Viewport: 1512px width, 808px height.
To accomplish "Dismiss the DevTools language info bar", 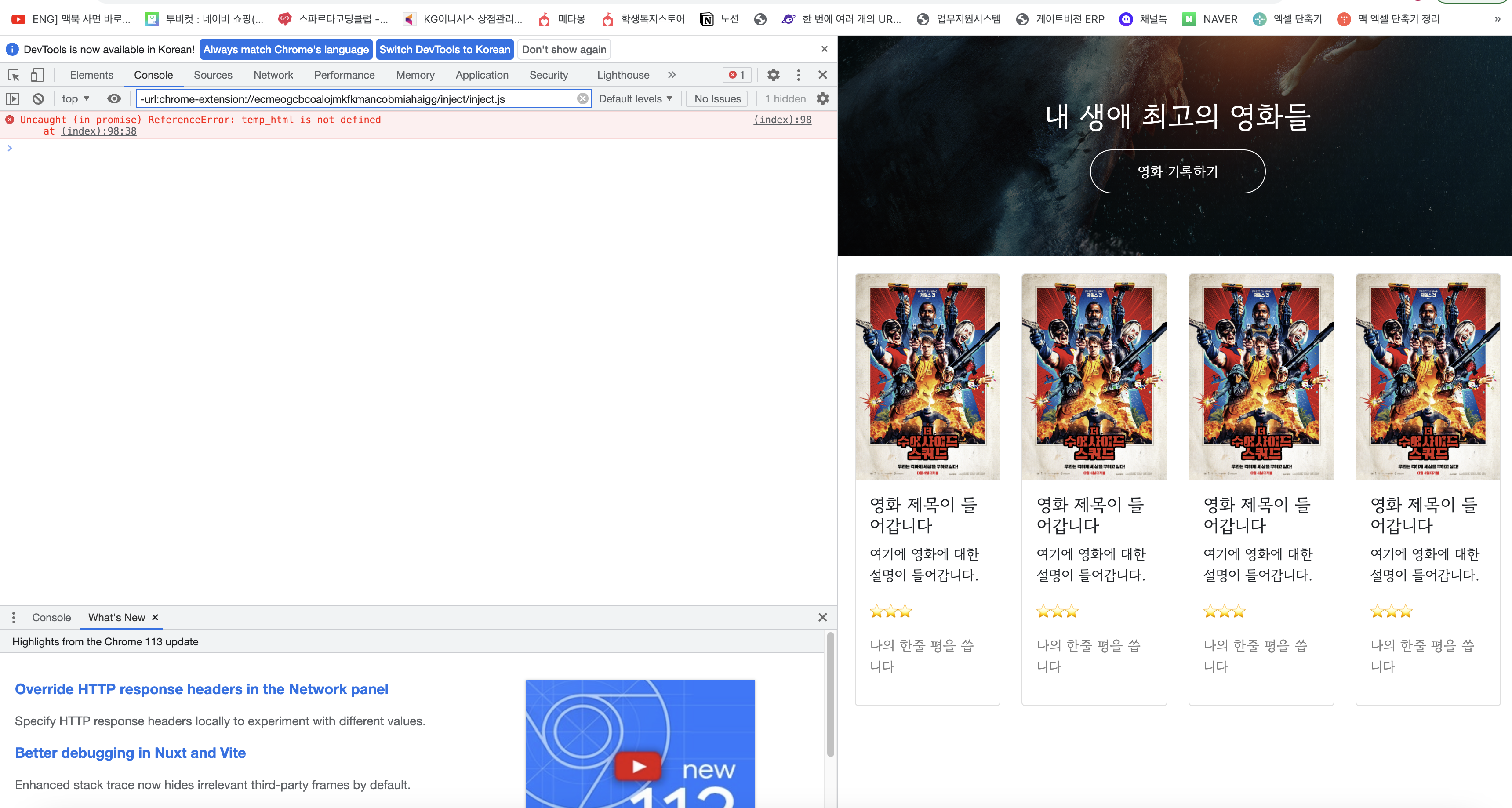I will coord(824,49).
